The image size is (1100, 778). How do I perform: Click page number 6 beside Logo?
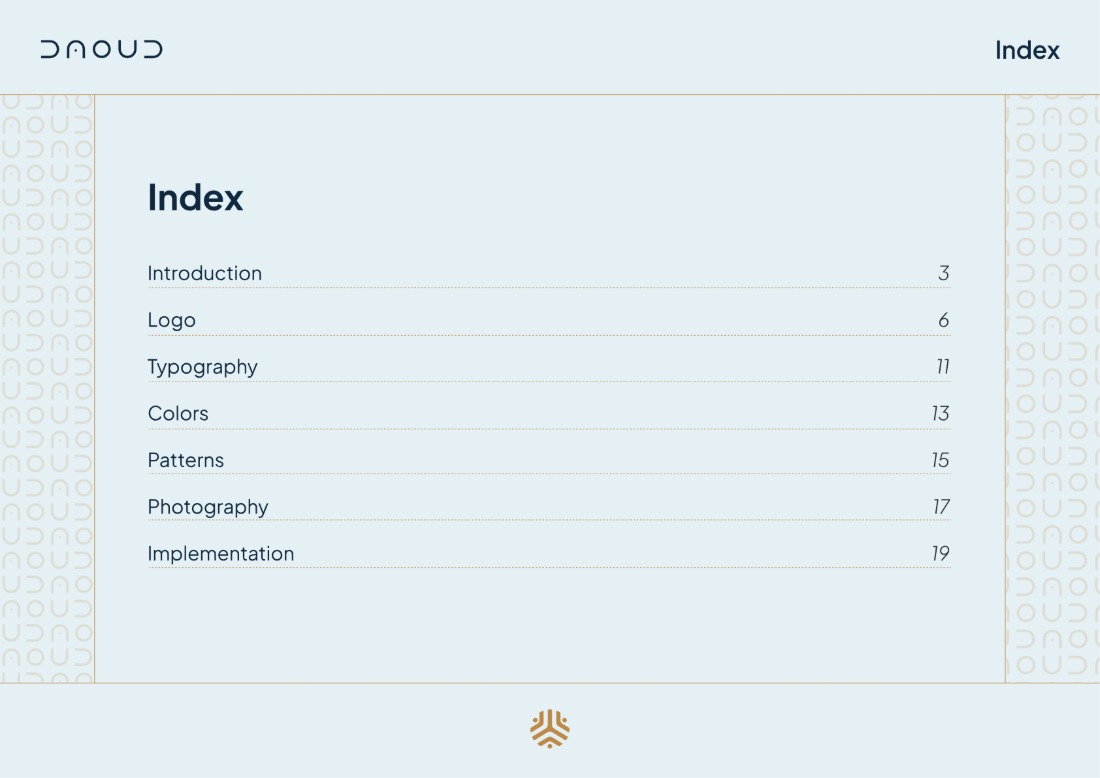[944, 320]
